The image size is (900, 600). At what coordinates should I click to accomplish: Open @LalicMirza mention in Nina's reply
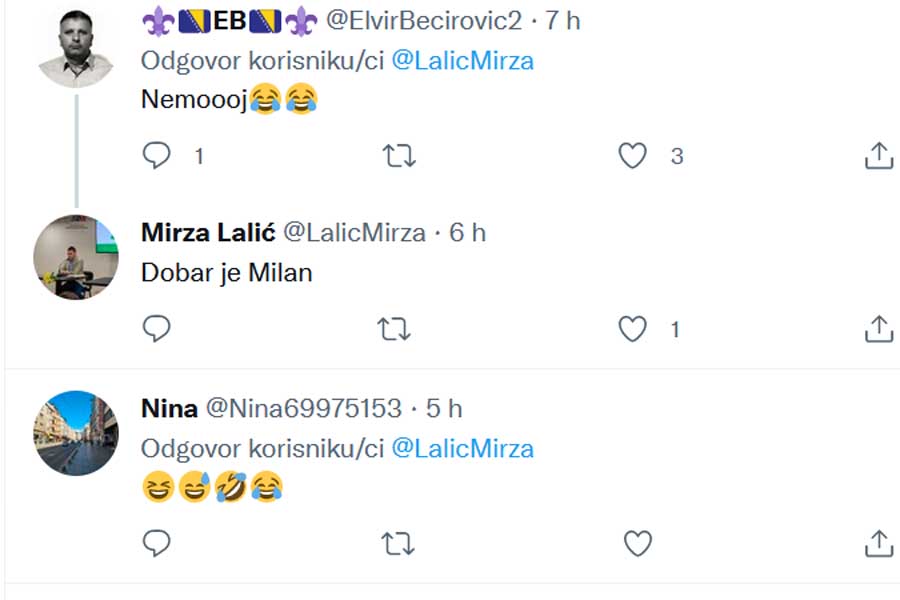[x=462, y=448]
